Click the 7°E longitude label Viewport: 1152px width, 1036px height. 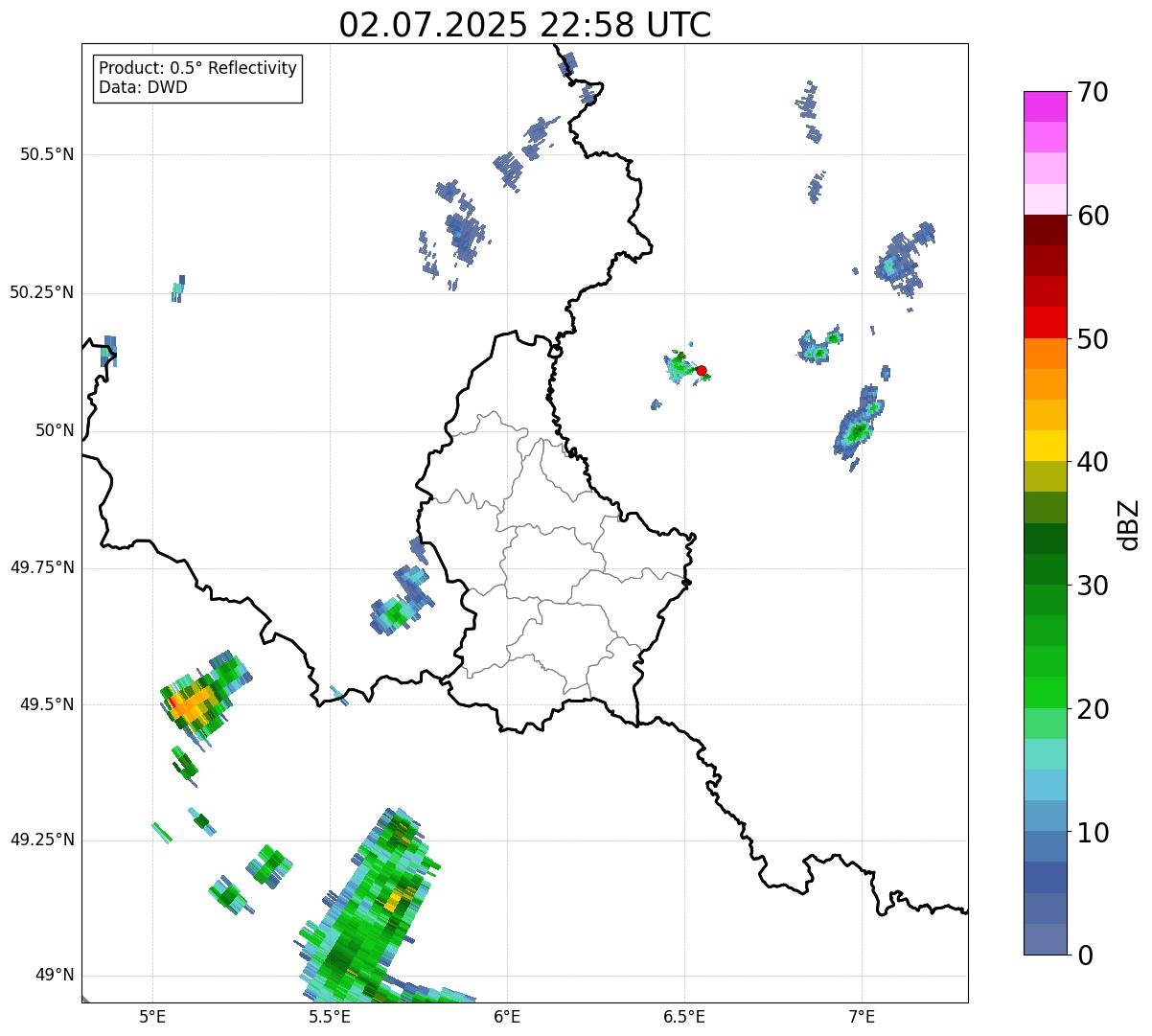click(x=862, y=1016)
